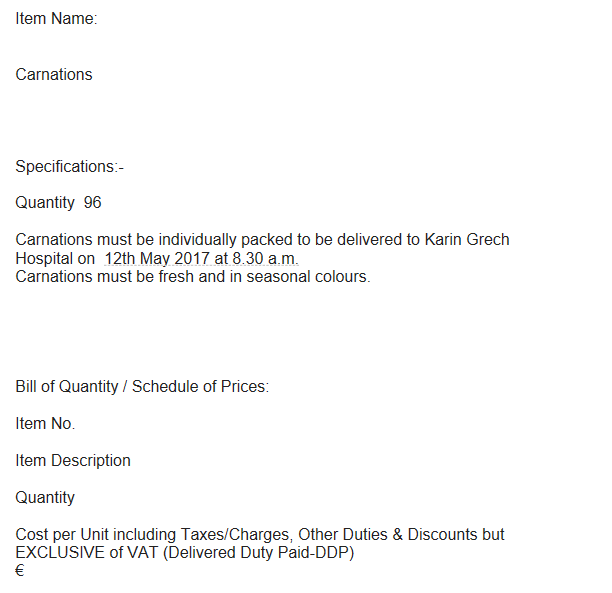The image size is (612, 593).
Task: Click the 'Item Name:' label
Action: [x=56, y=18]
